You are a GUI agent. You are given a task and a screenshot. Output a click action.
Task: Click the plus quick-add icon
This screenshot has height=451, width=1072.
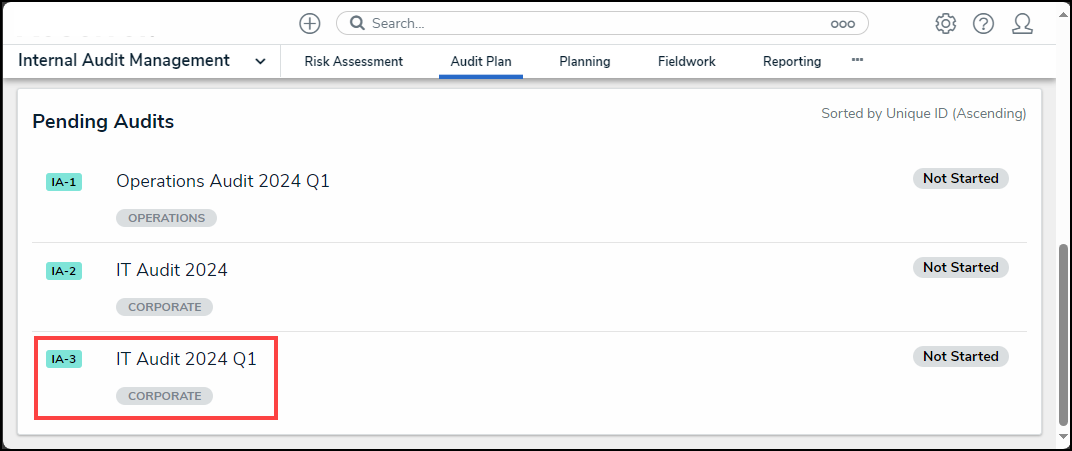[x=310, y=23]
